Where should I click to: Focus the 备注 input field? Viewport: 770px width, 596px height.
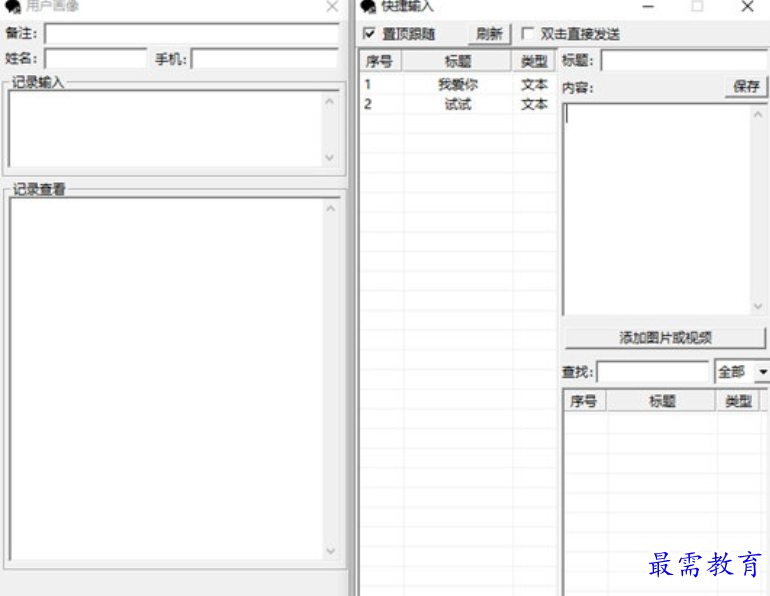coord(192,34)
